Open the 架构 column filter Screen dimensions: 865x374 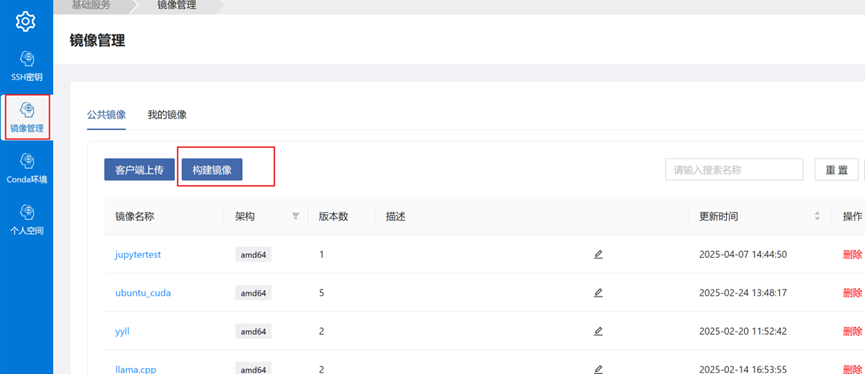[295, 216]
